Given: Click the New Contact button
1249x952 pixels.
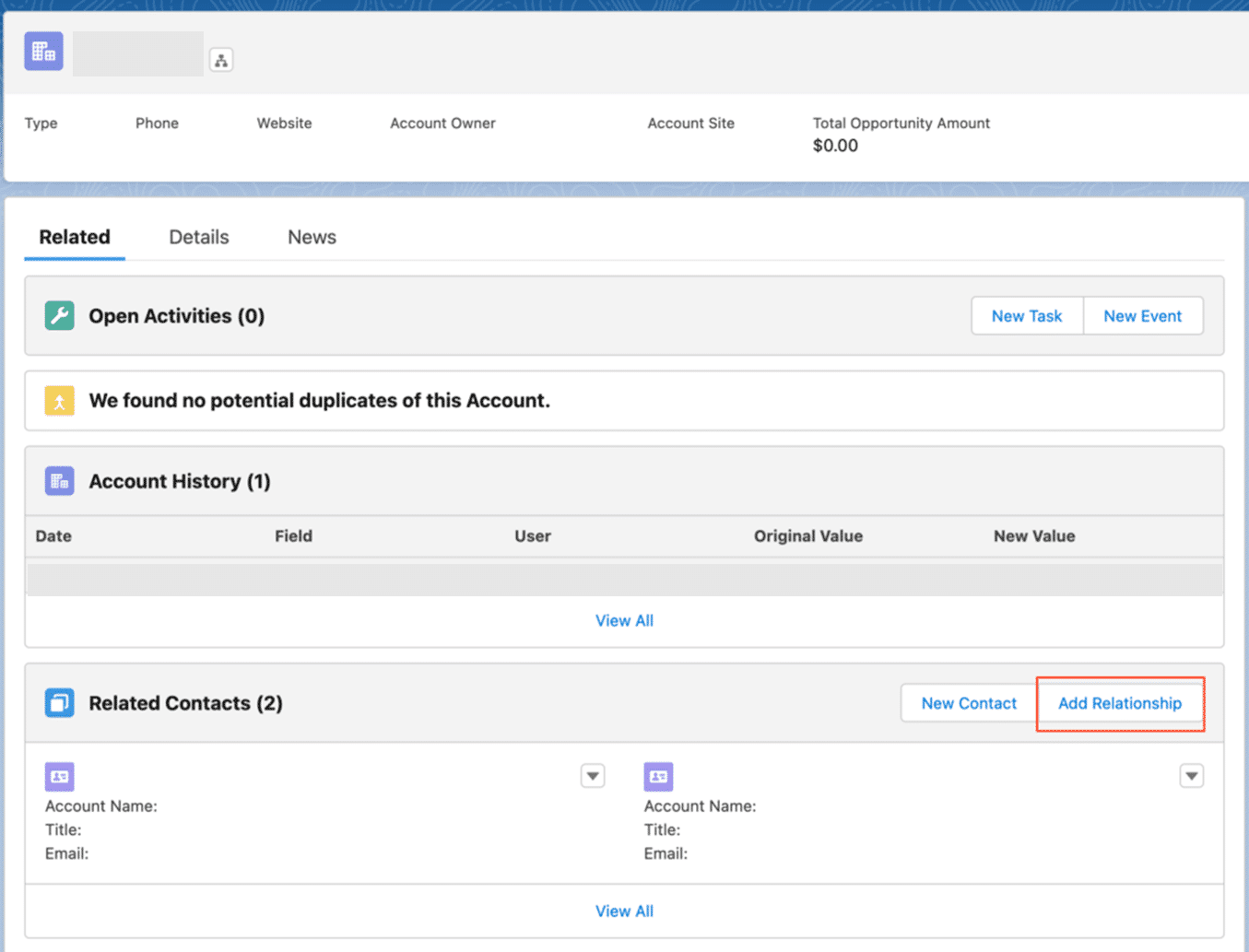Looking at the screenshot, I should pyautogui.click(x=968, y=702).
